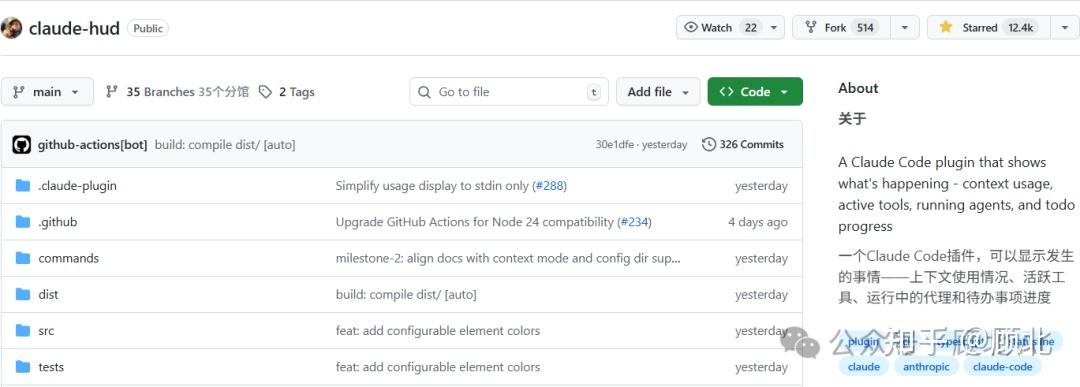This screenshot has height=387, width=1080.
Task: Click the Go to file search field
Action: click(x=509, y=92)
